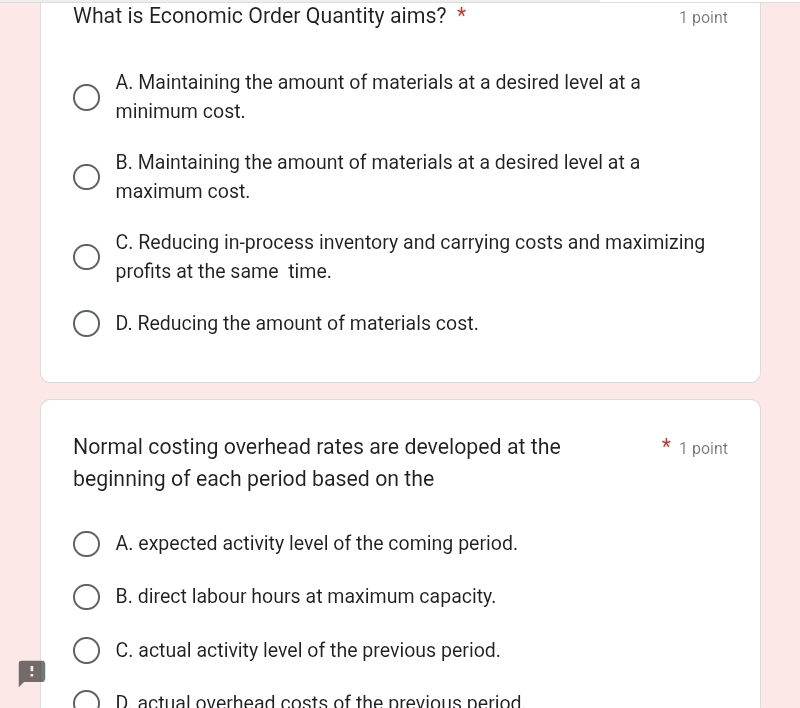Select radio D actual overhead costs
Screen dimensions: 800x708
tap(87, 700)
